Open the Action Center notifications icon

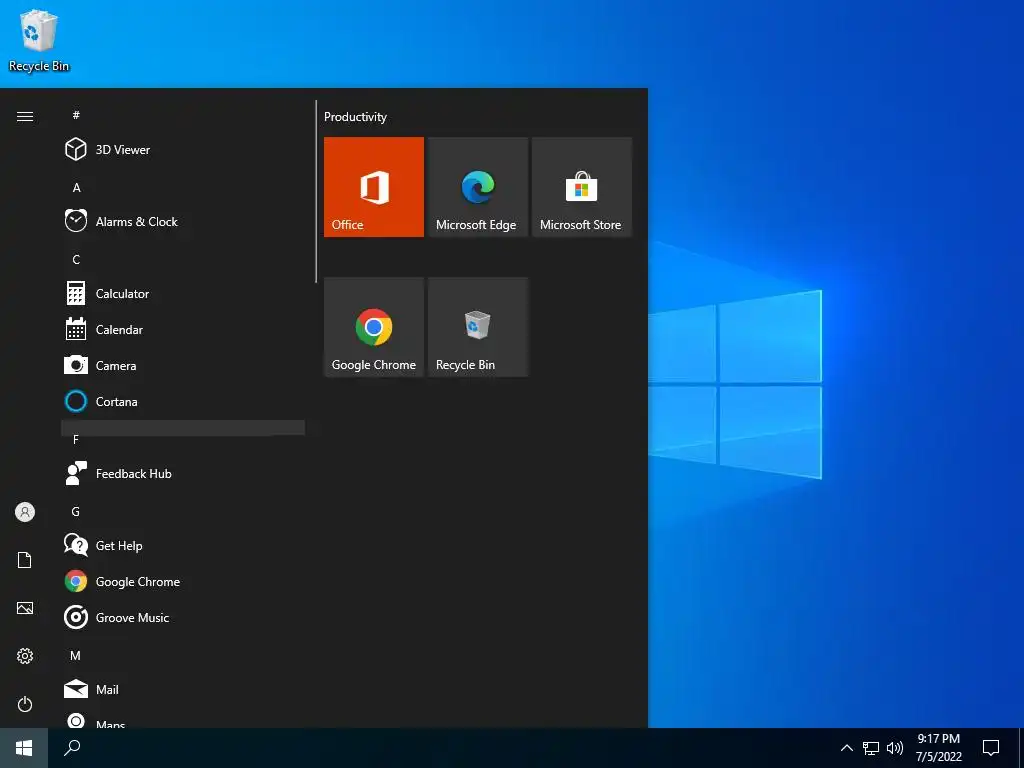pos(991,748)
